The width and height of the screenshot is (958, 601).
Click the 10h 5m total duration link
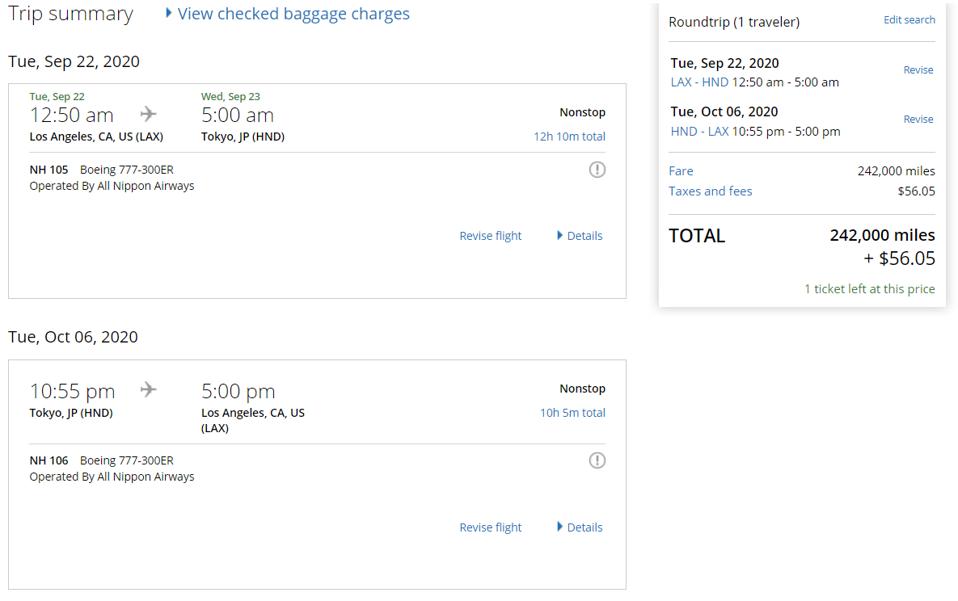[x=572, y=413]
